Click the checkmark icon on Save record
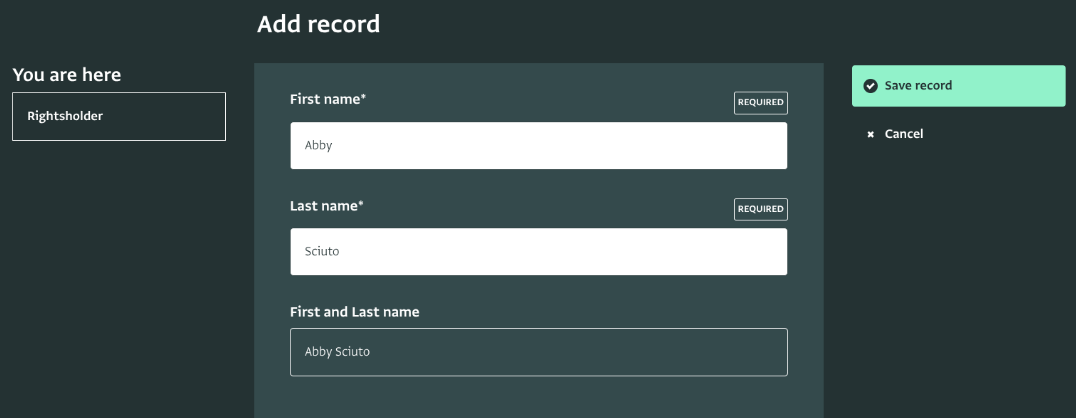 pyautogui.click(x=870, y=86)
